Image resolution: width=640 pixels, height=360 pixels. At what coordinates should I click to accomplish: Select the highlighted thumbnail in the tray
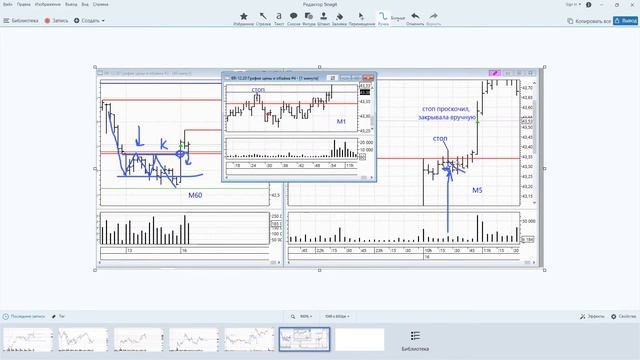304,339
